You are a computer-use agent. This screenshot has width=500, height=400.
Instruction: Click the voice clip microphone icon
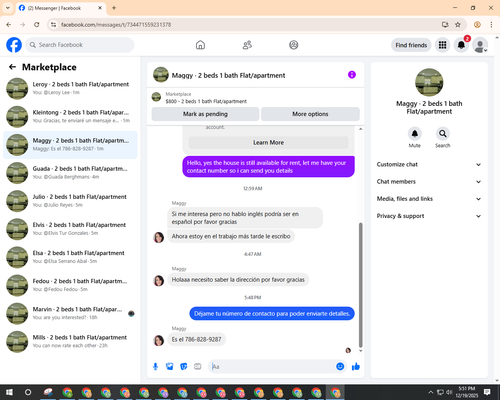(155, 367)
